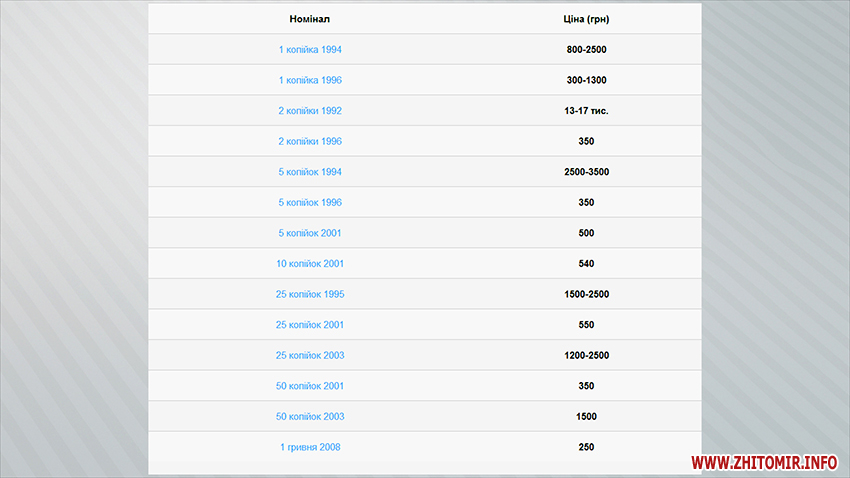Select the '800-2500' price value

pos(586,49)
